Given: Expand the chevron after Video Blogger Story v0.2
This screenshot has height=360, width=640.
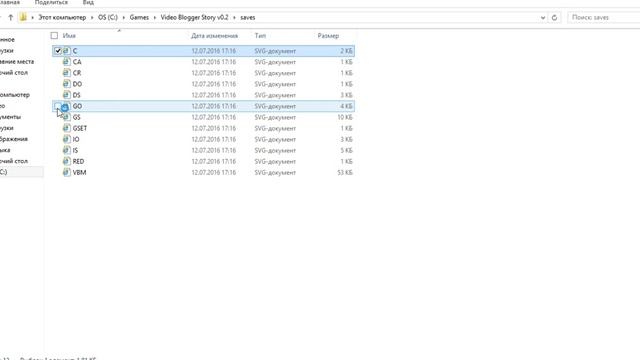Looking at the screenshot, I should click(x=234, y=18).
